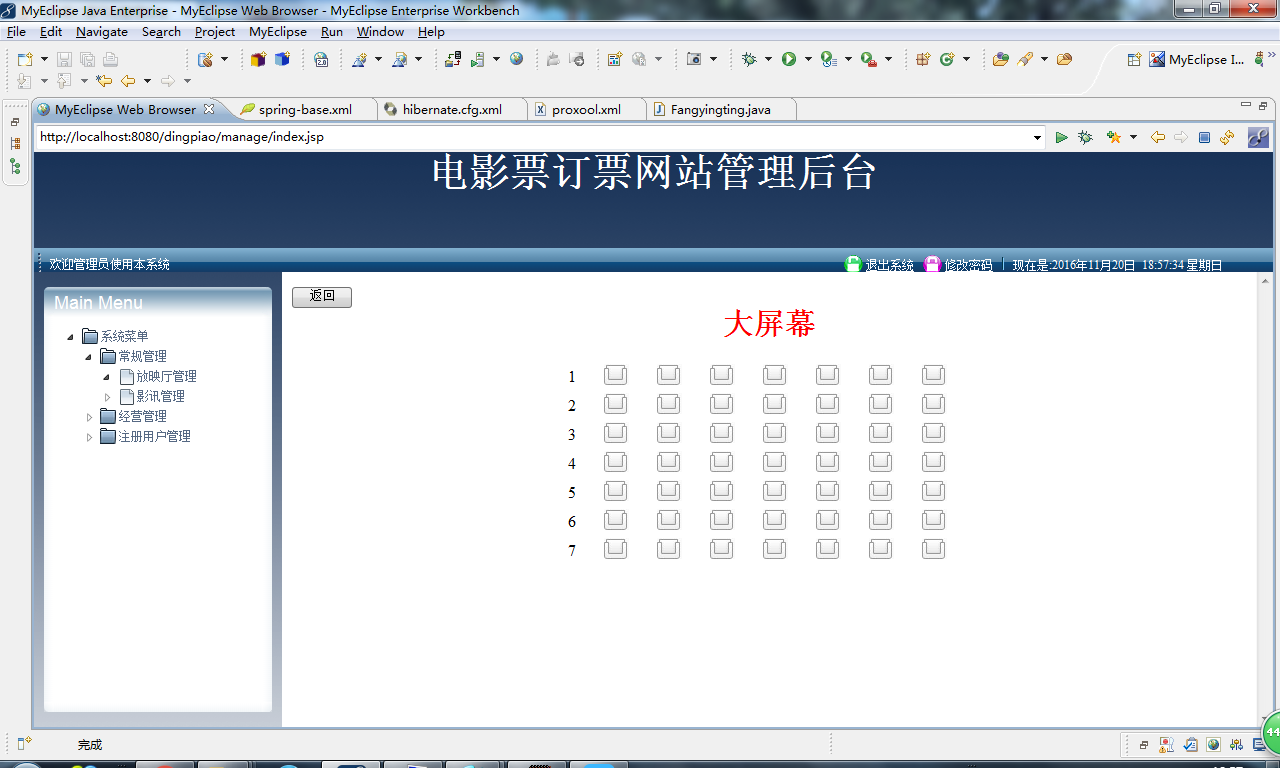
Task: Click the Debug bug toolbar icon
Action: [x=749, y=60]
